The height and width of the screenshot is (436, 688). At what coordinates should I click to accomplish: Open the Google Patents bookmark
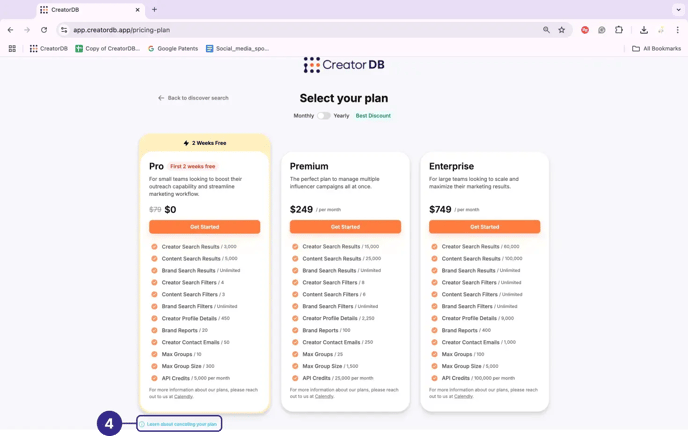tap(173, 49)
